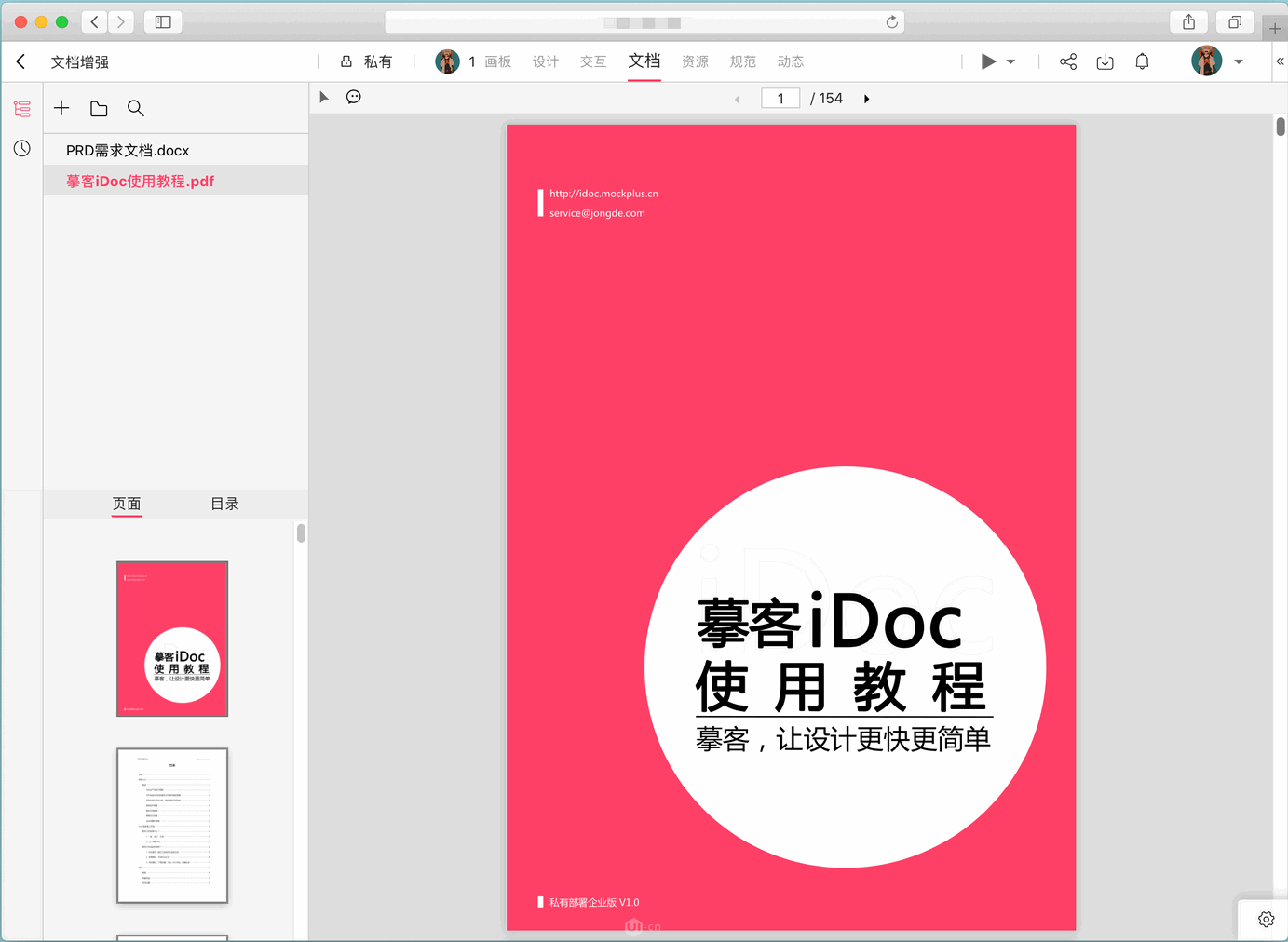This screenshot has height=942, width=1288.
Task: Click the 文档增强 project title
Action: pos(80,61)
